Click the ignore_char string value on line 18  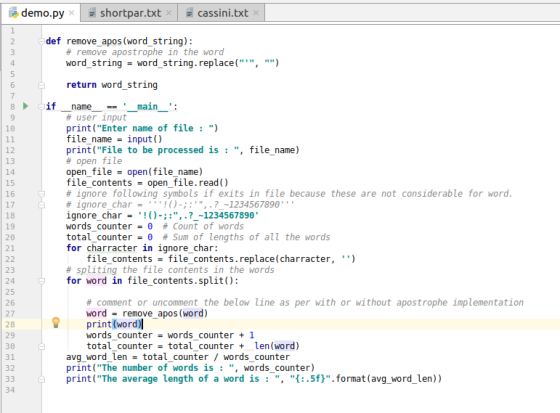(198, 215)
